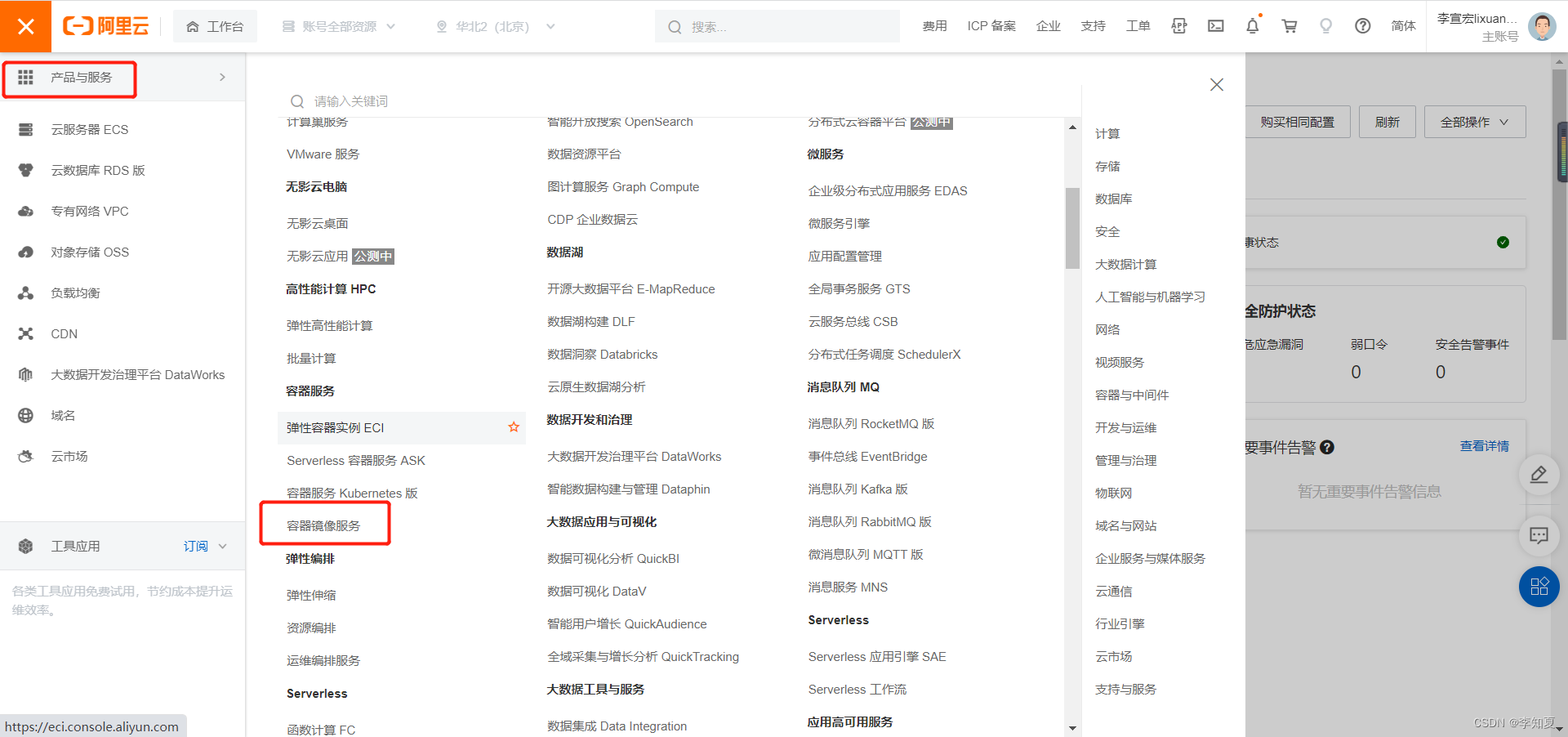The image size is (1568, 737).
Task: Open 对象存储 OSS from the sidebar
Action: coord(89,252)
